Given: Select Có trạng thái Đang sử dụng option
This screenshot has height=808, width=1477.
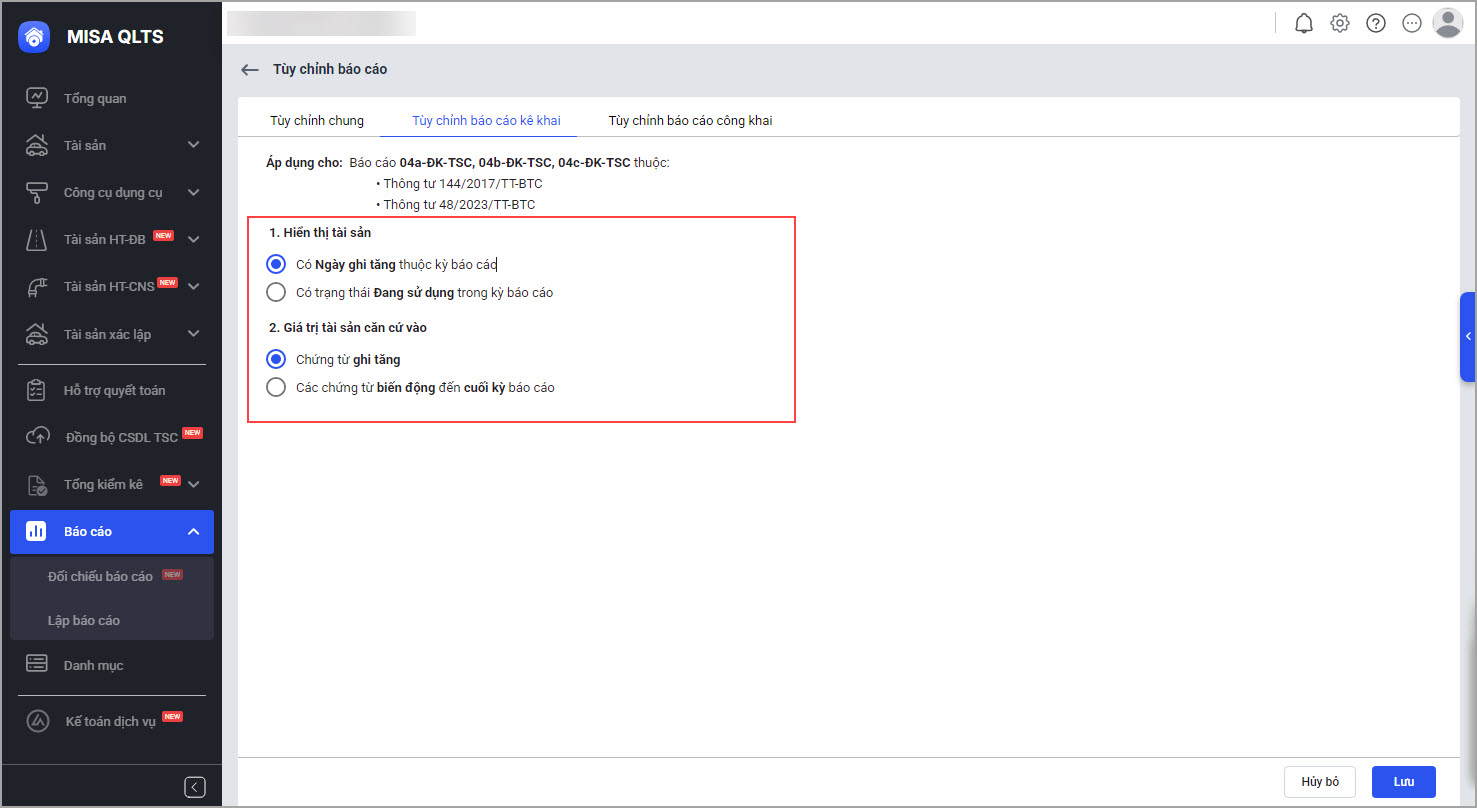Looking at the screenshot, I should click(276, 292).
